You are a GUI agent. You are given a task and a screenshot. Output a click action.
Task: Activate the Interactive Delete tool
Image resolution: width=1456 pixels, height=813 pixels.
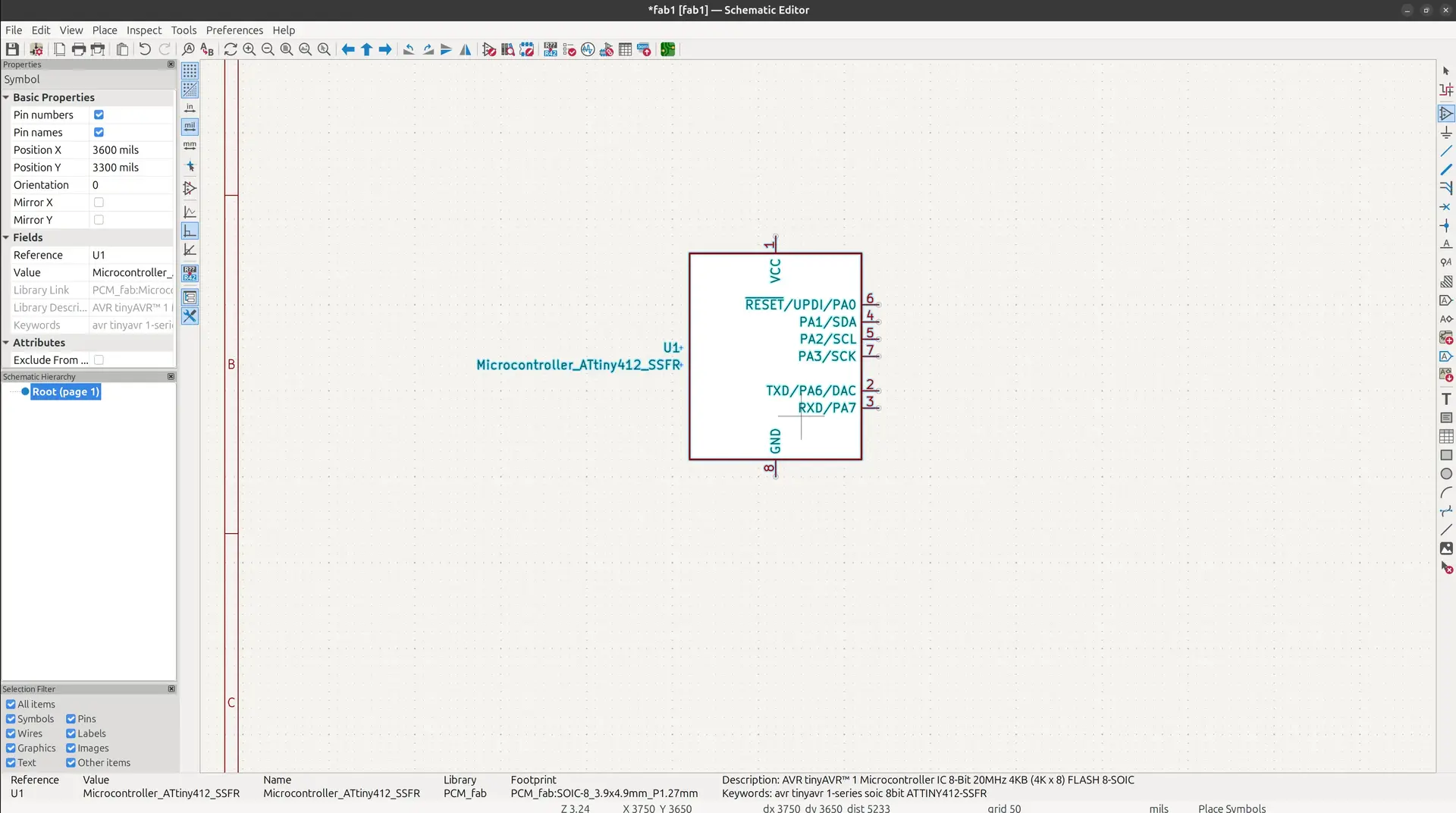(1446, 567)
